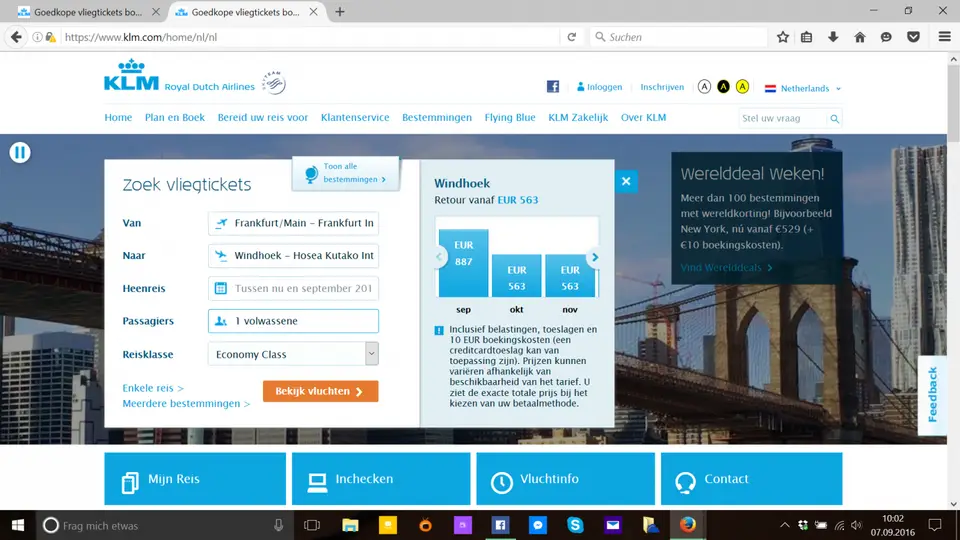Image resolution: width=960 pixels, height=540 pixels.
Task: Show next months in price chart
Action: coord(594,257)
